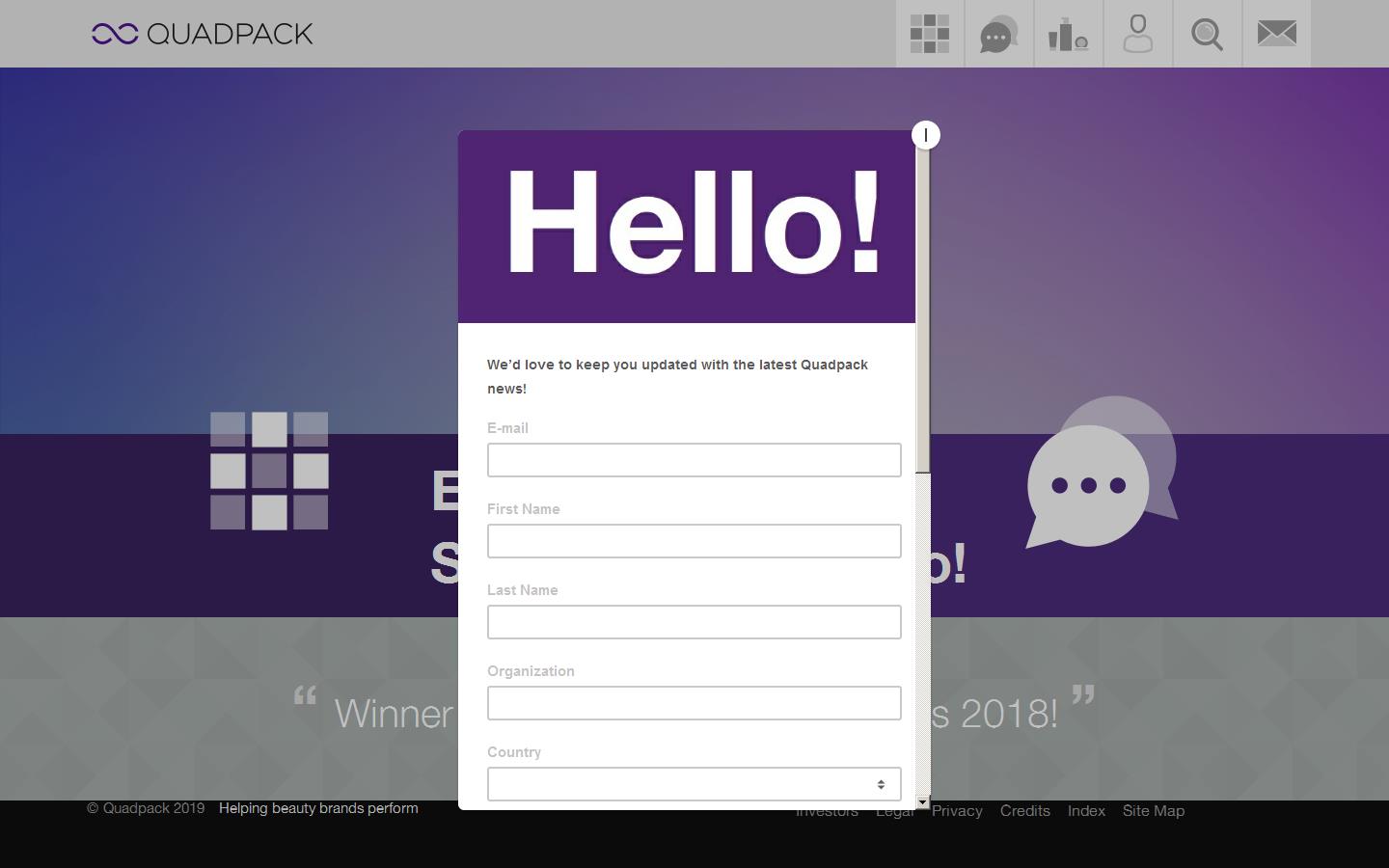
Task: Click the popup scrollbar down arrow
Action: coord(923,802)
